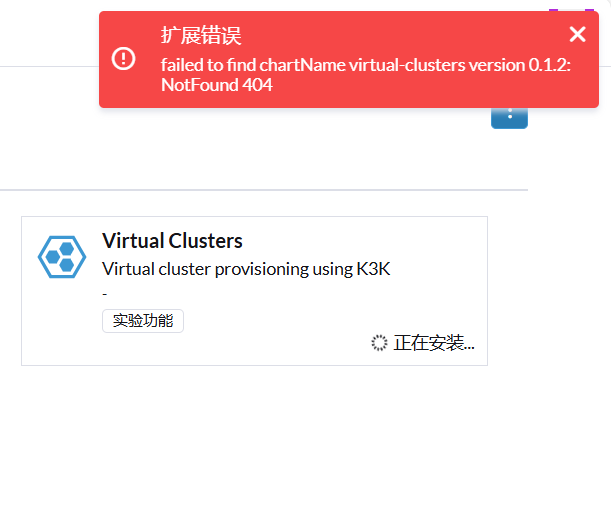Click the exclamation warning icon in error toast

(124, 59)
